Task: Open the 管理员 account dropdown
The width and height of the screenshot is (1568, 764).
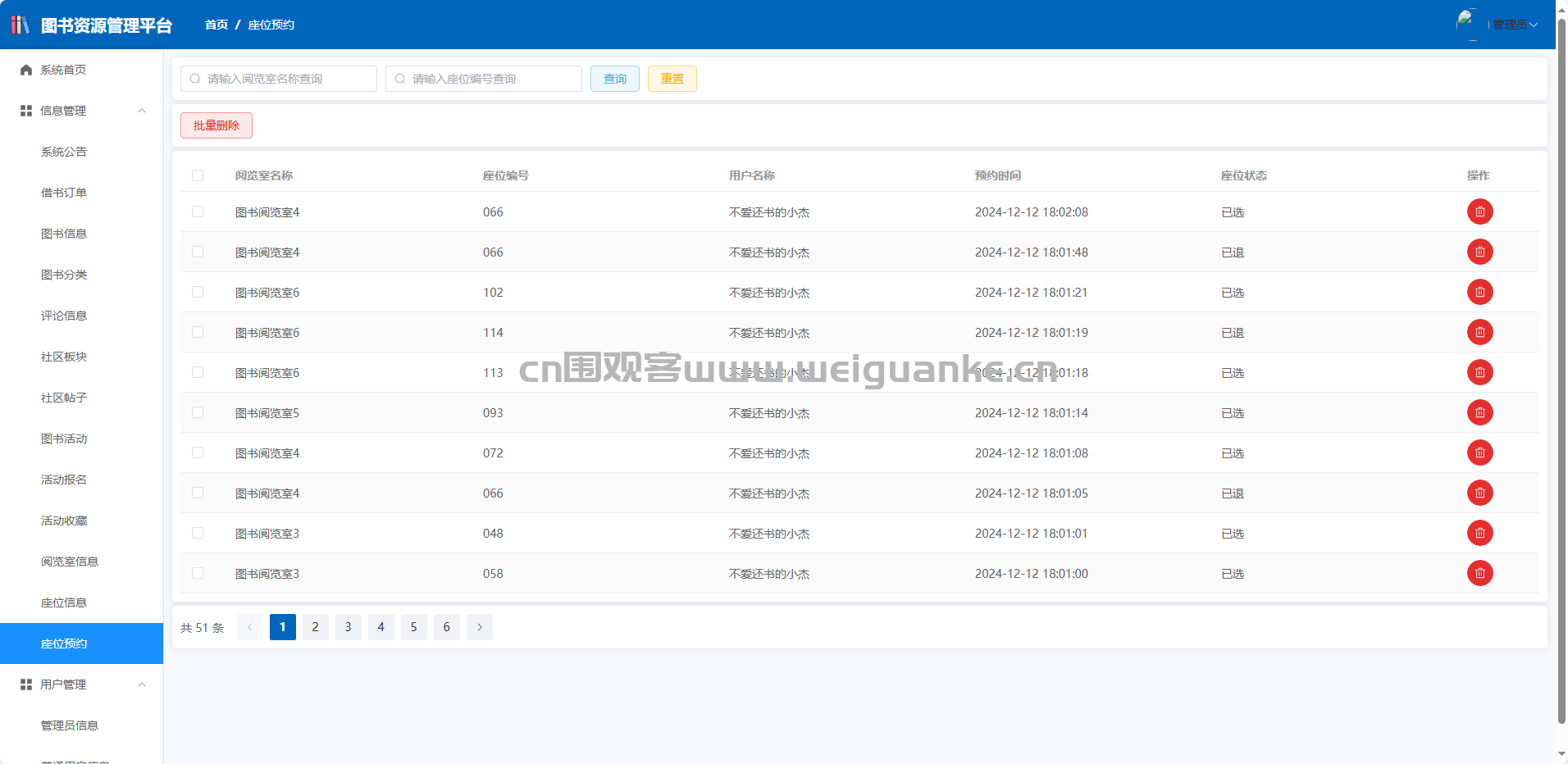Action: pyautogui.click(x=1515, y=25)
